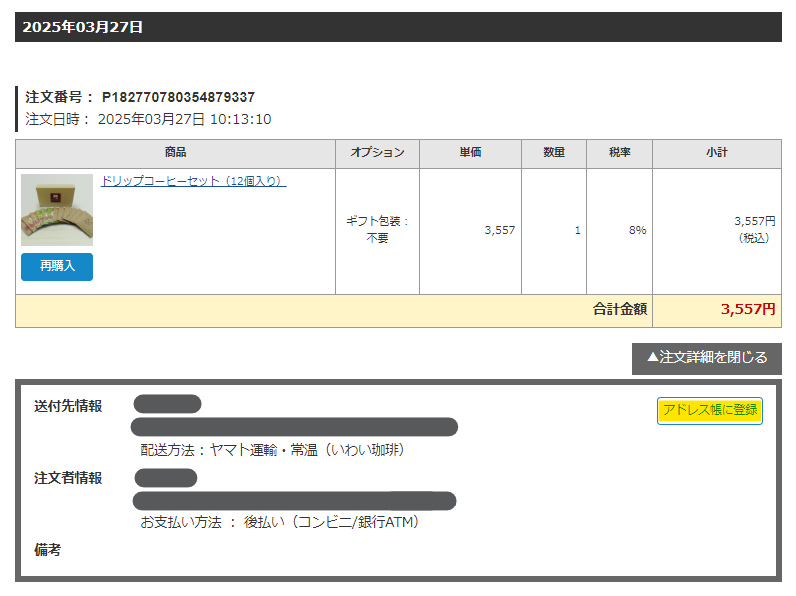This screenshot has width=796, height=596.
Task: Click the 配送方法 ヤマト運輸 shipping line
Action: (272, 450)
